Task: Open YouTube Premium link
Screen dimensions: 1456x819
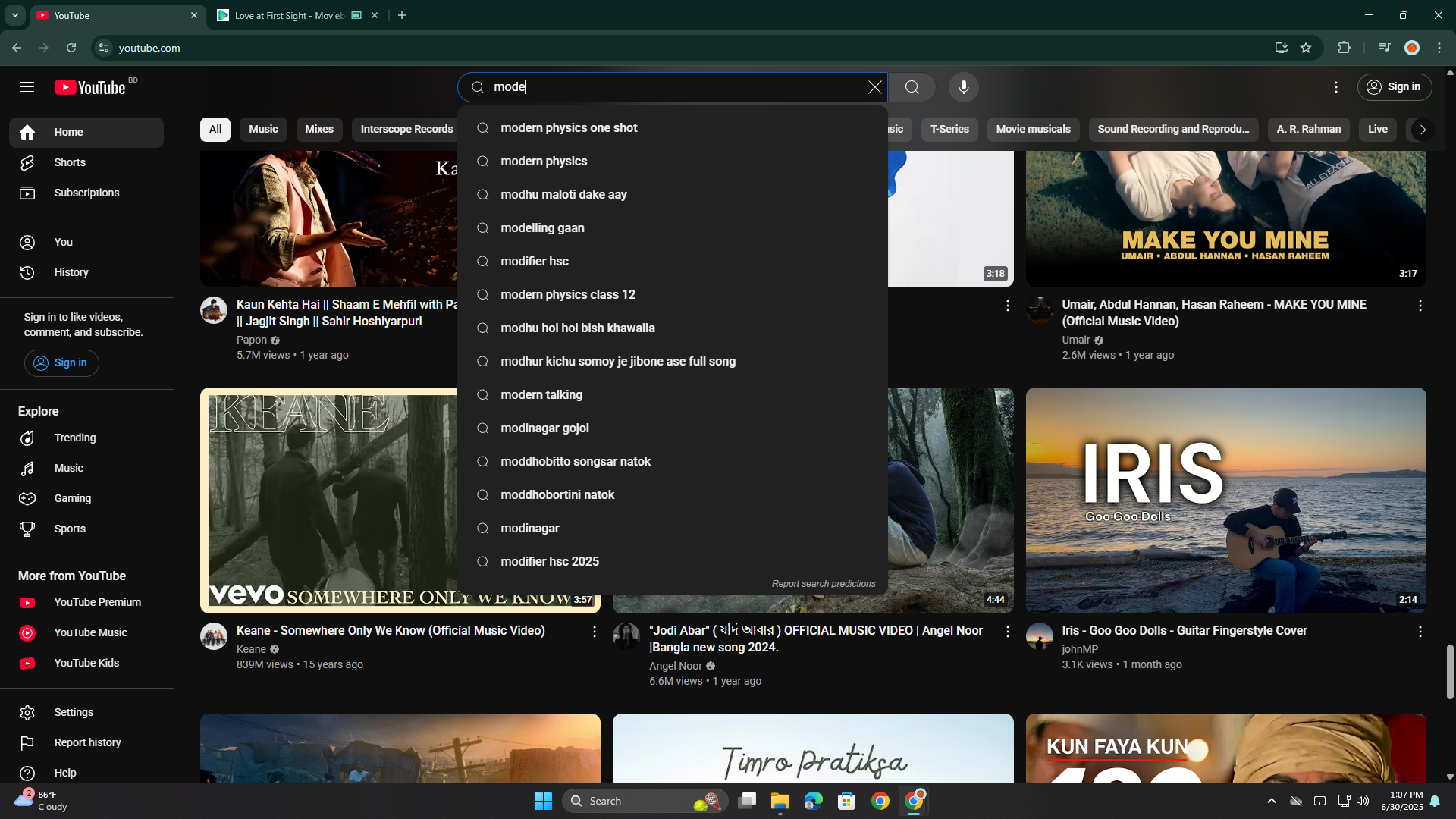Action: (86, 602)
